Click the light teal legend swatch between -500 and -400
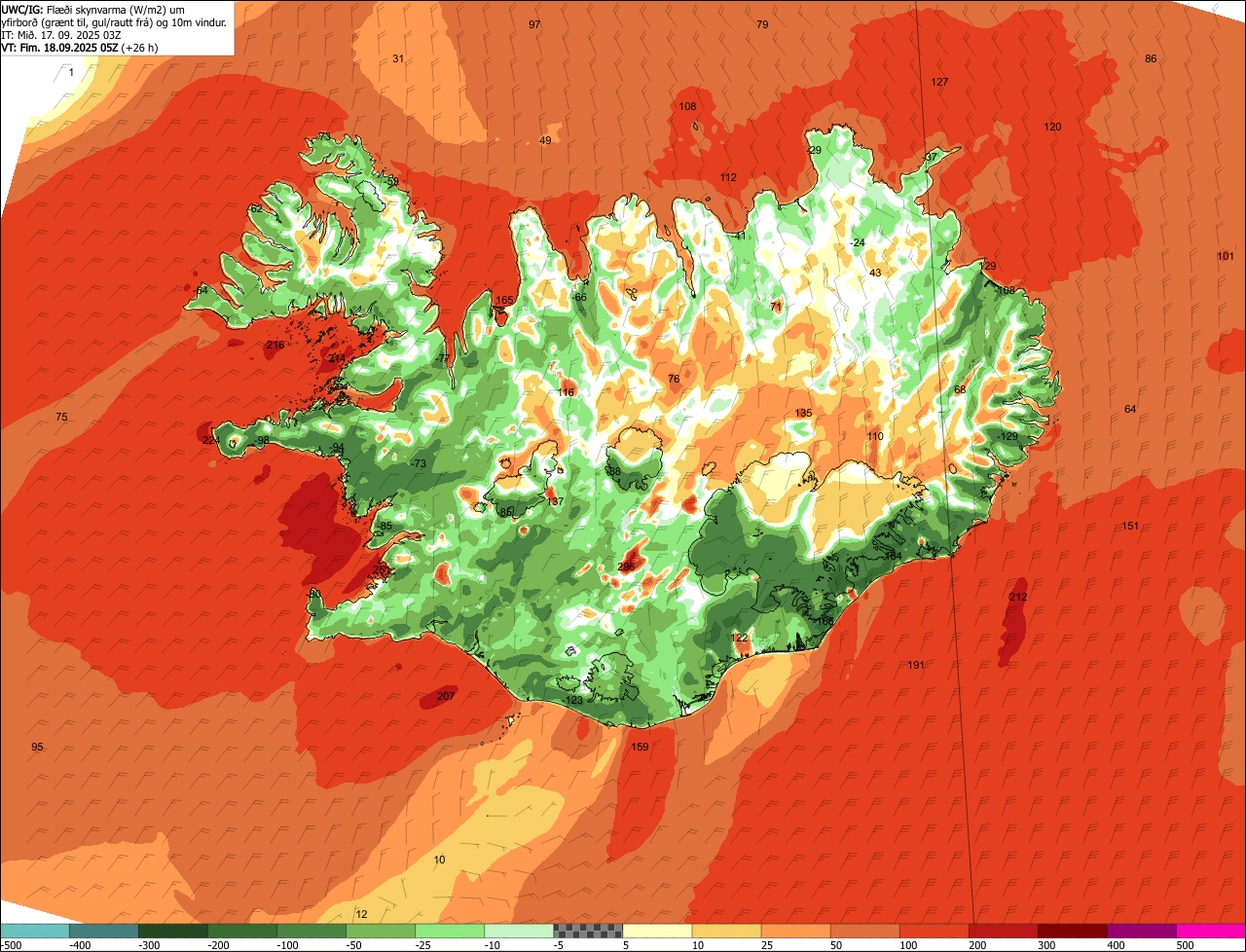The height and width of the screenshot is (952, 1246). point(35,931)
